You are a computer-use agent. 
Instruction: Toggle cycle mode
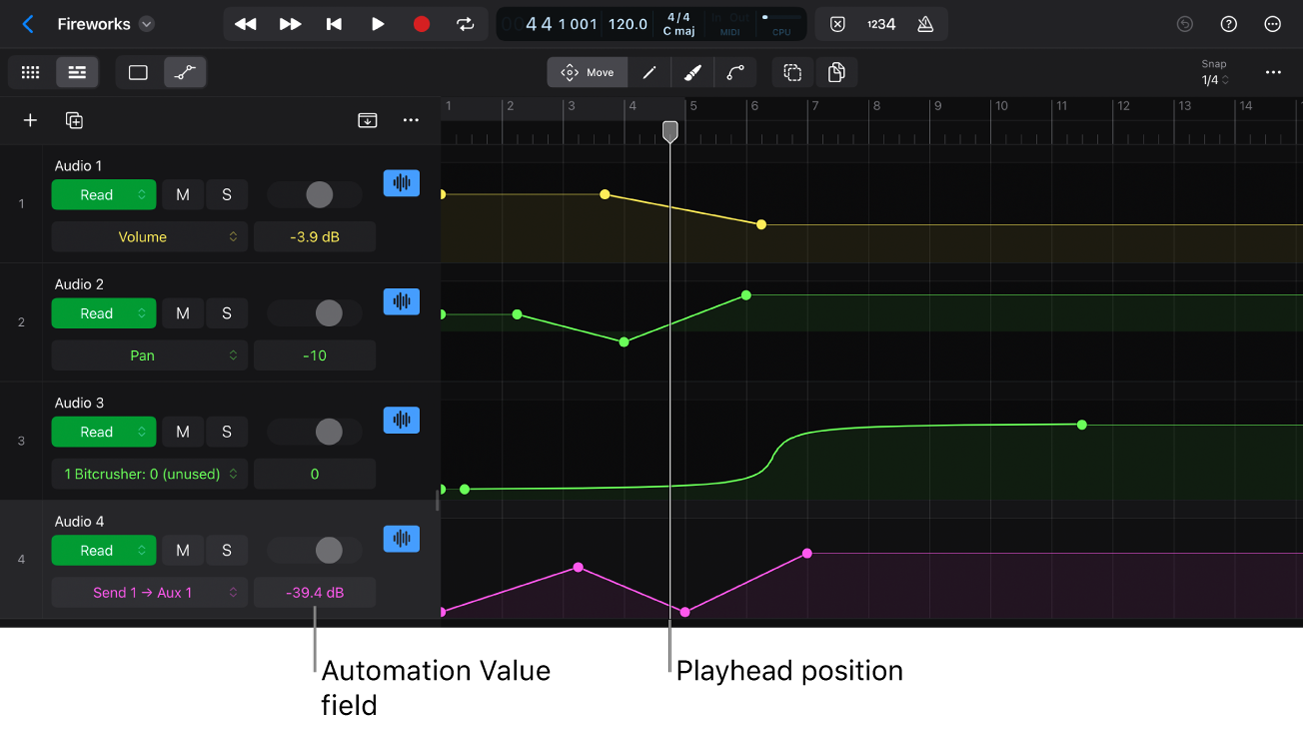click(465, 24)
